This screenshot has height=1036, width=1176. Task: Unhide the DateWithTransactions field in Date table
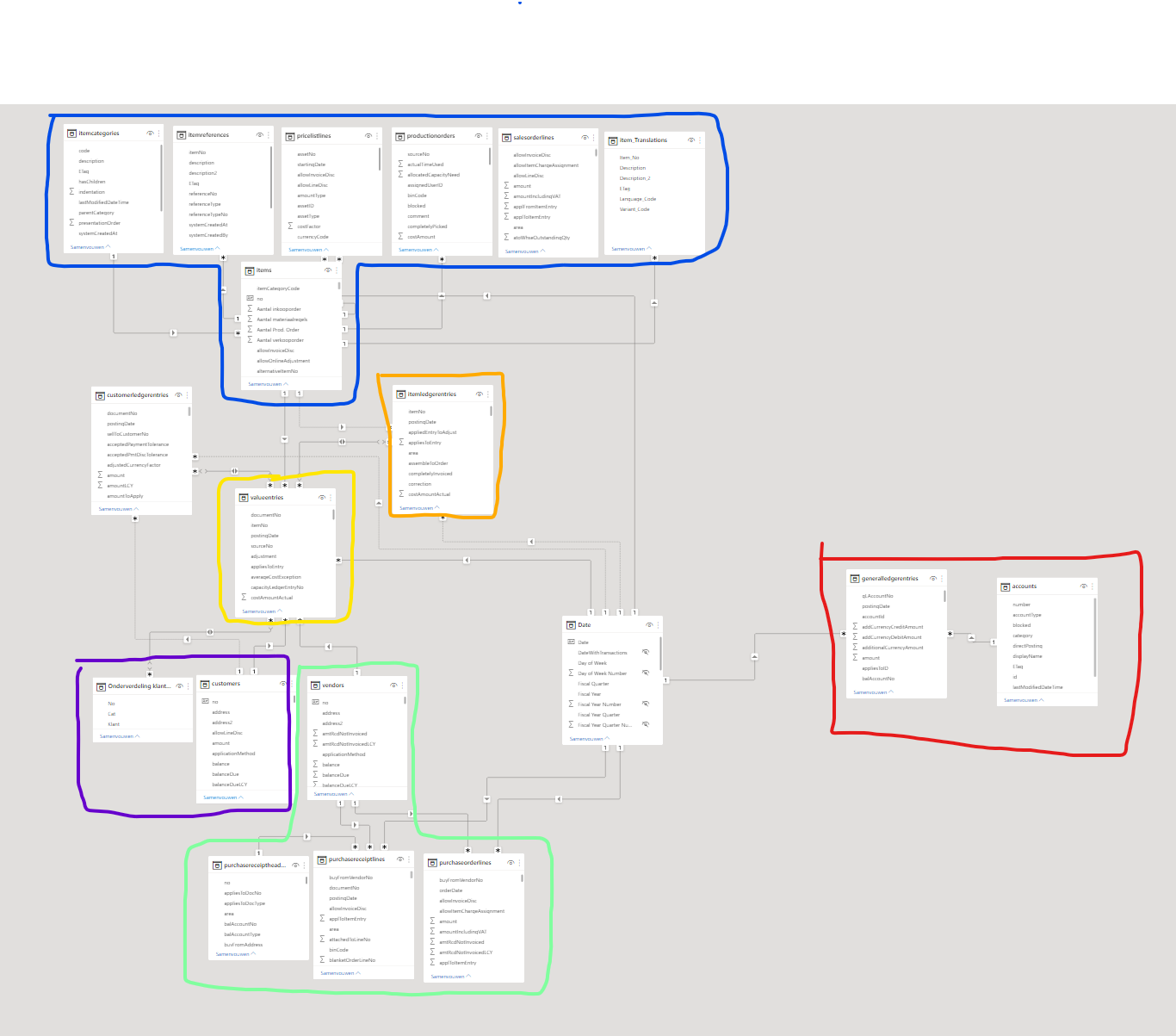point(646,653)
